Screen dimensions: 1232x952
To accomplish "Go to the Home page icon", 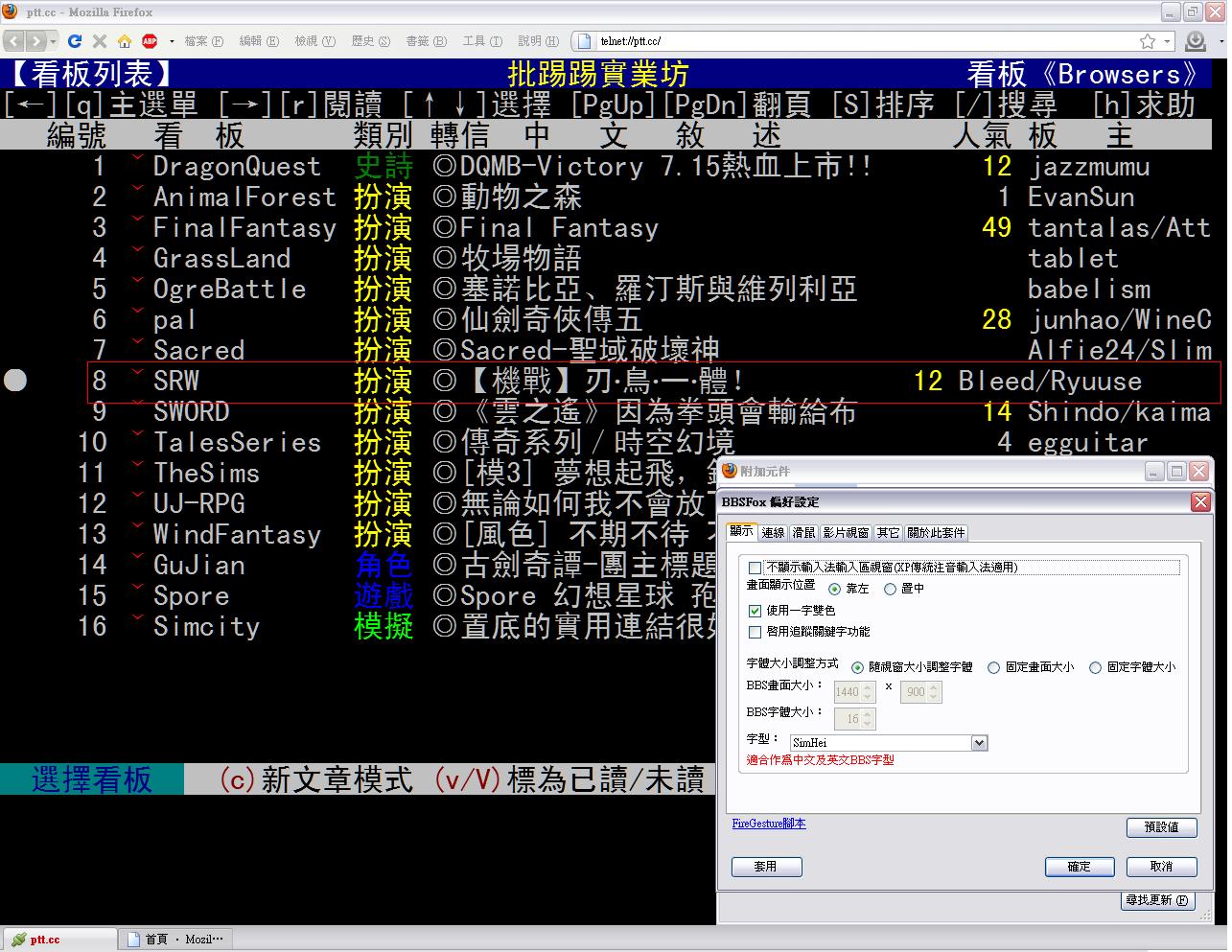I will (x=125, y=41).
